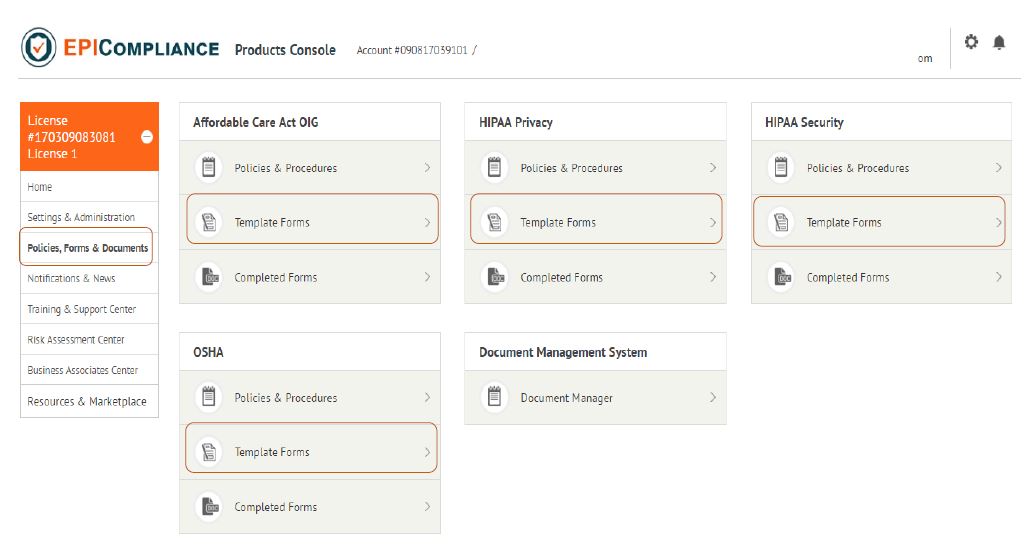Viewport: 1030px width, 559px height.
Task: Click Affordable Care Act Policies & Procedures icon
Action: tap(209, 168)
